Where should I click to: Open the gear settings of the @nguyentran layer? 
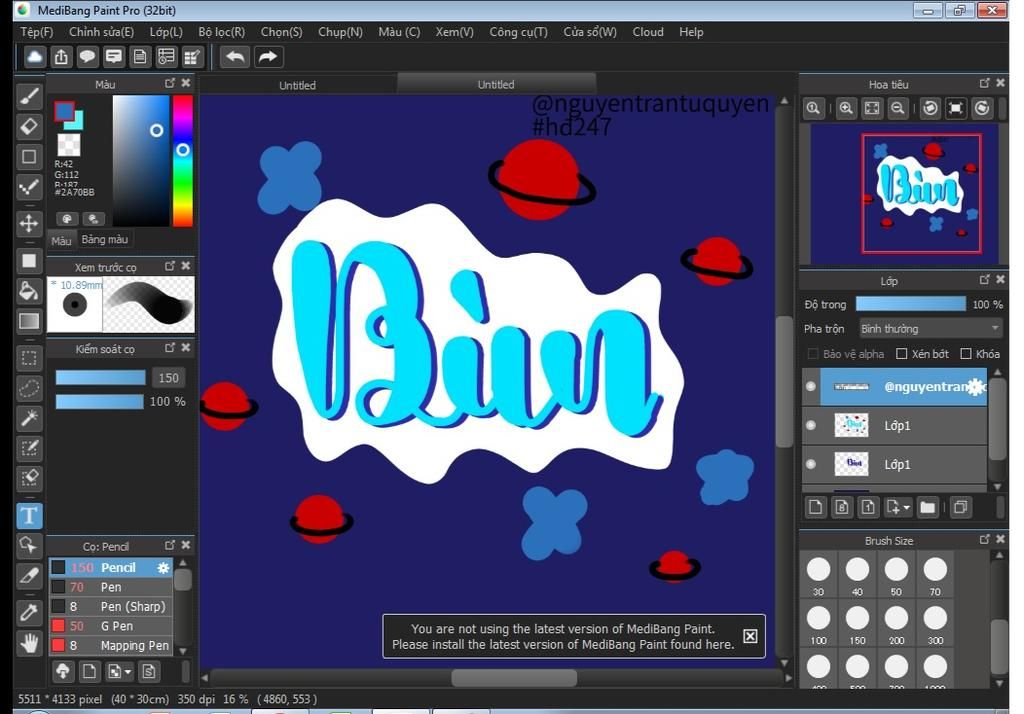[x=976, y=387]
